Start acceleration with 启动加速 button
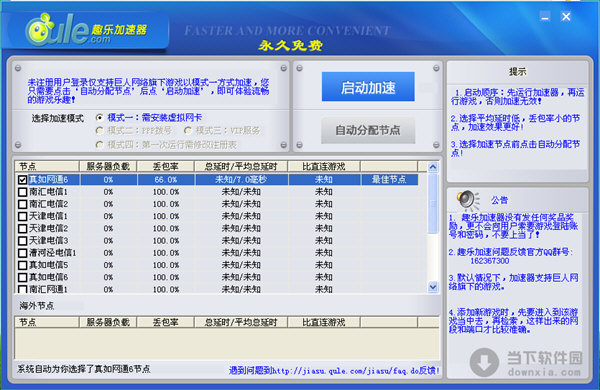600x390 pixels. click(368, 87)
